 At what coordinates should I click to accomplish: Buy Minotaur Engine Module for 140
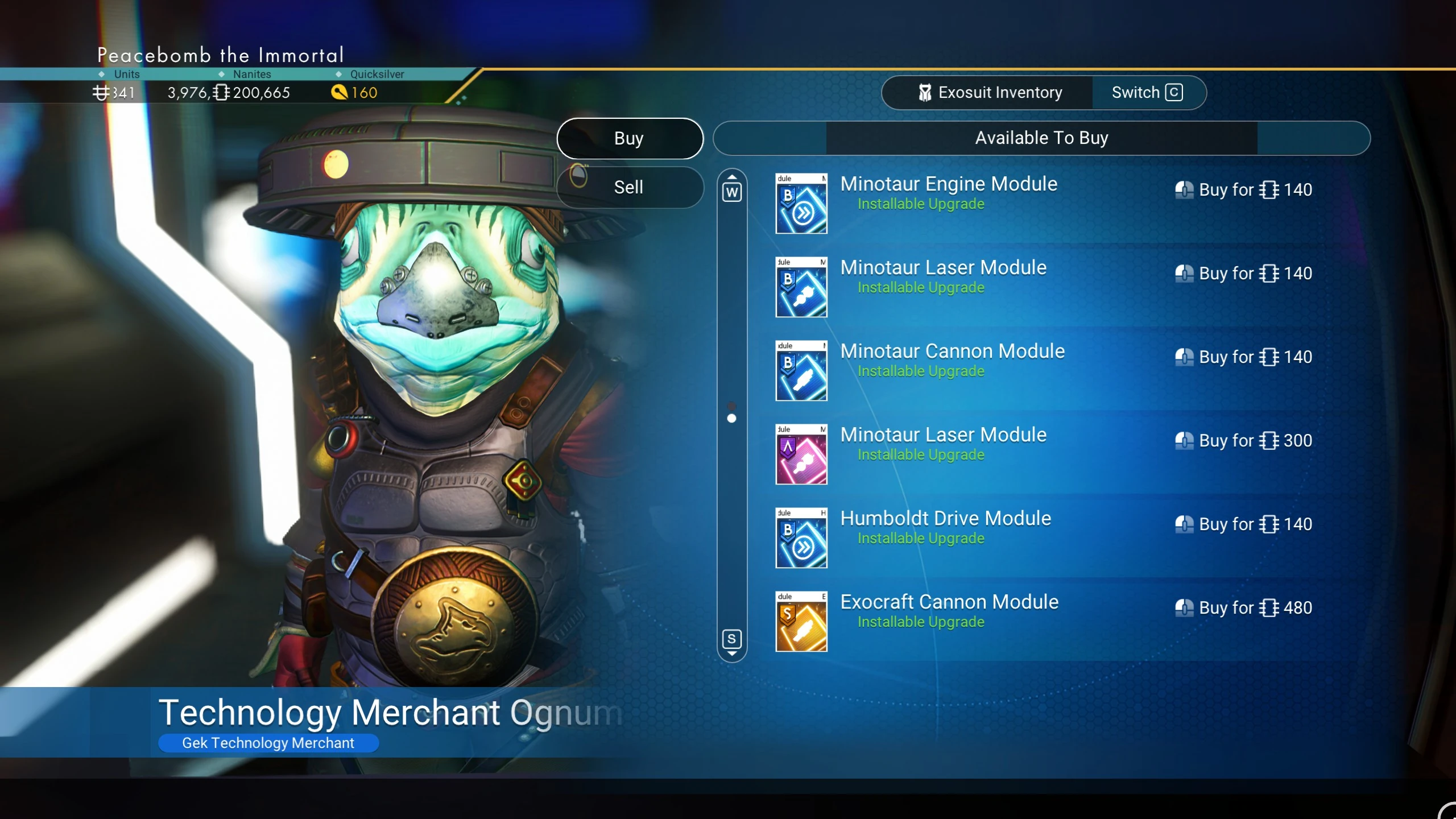(x=1243, y=189)
